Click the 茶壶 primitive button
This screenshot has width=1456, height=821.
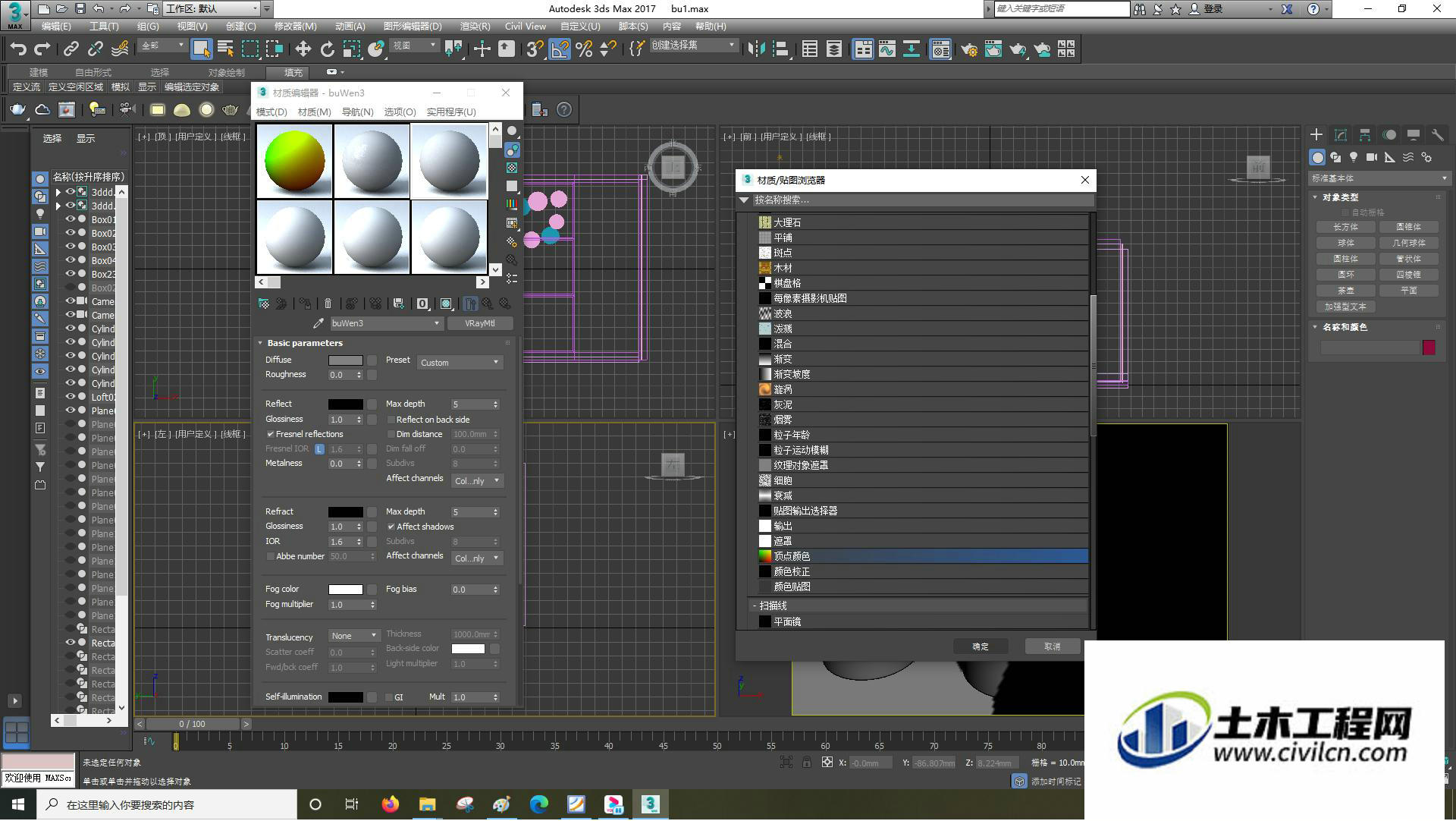click(x=1345, y=291)
